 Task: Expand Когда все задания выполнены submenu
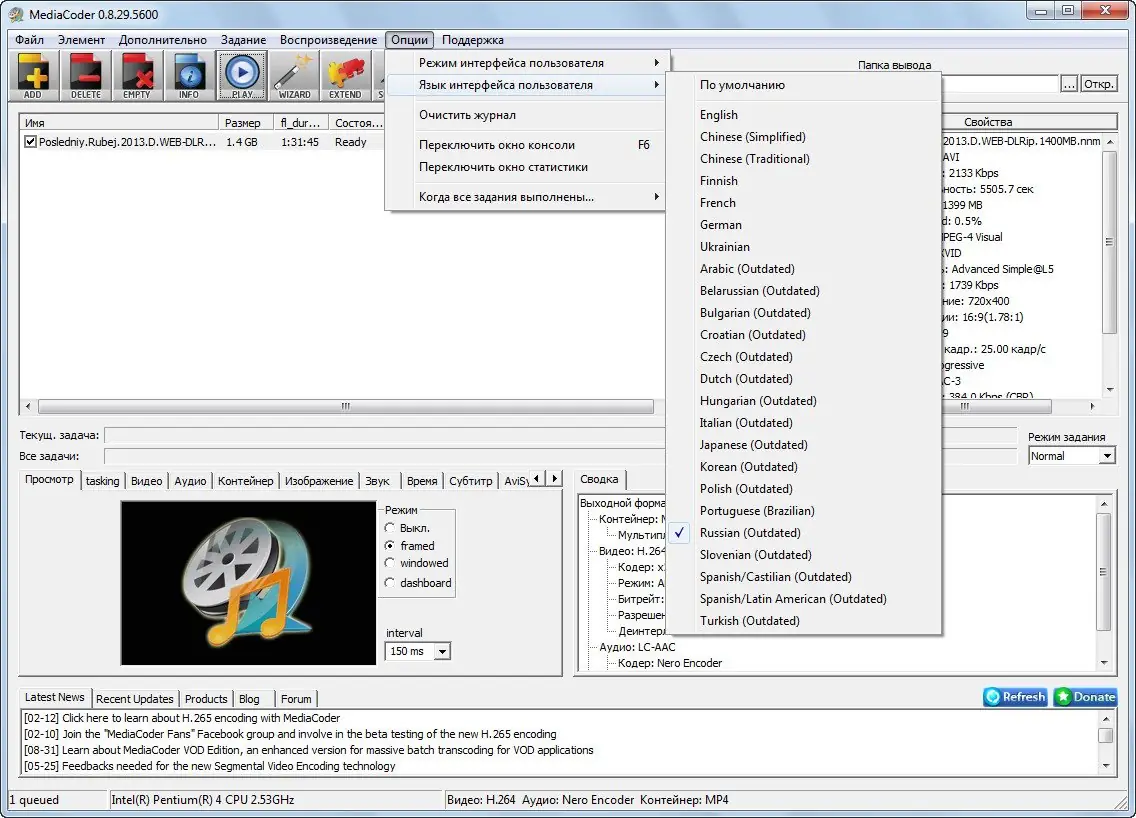coord(527,197)
